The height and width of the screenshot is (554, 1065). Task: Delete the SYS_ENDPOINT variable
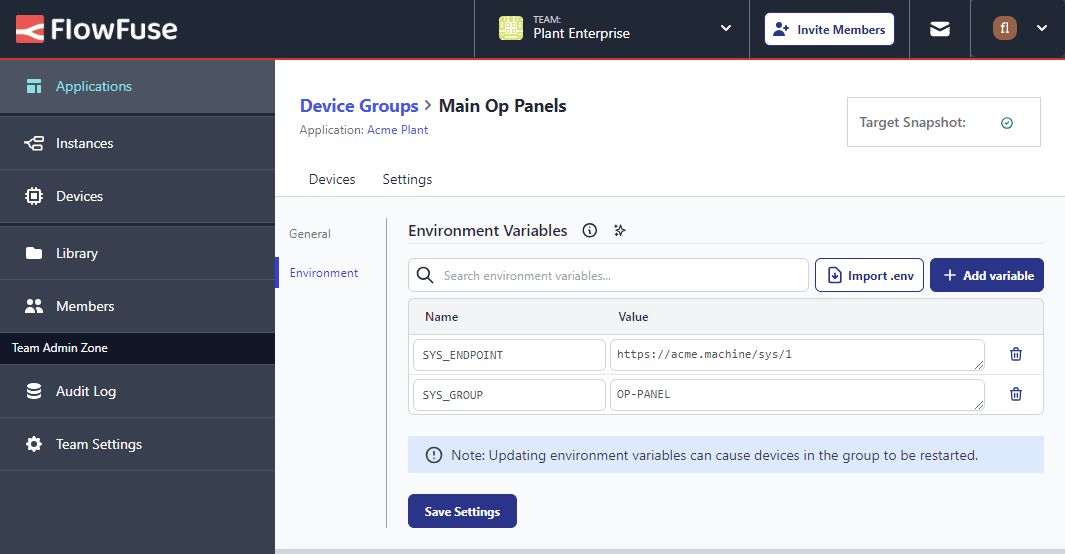click(1016, 354)
